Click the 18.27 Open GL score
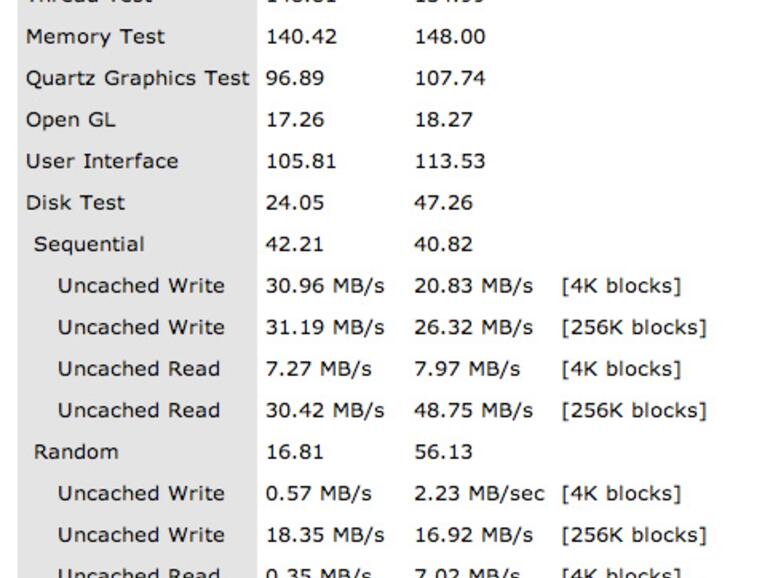770x578 pixels. pyautogui.click(x=443, y=120)
